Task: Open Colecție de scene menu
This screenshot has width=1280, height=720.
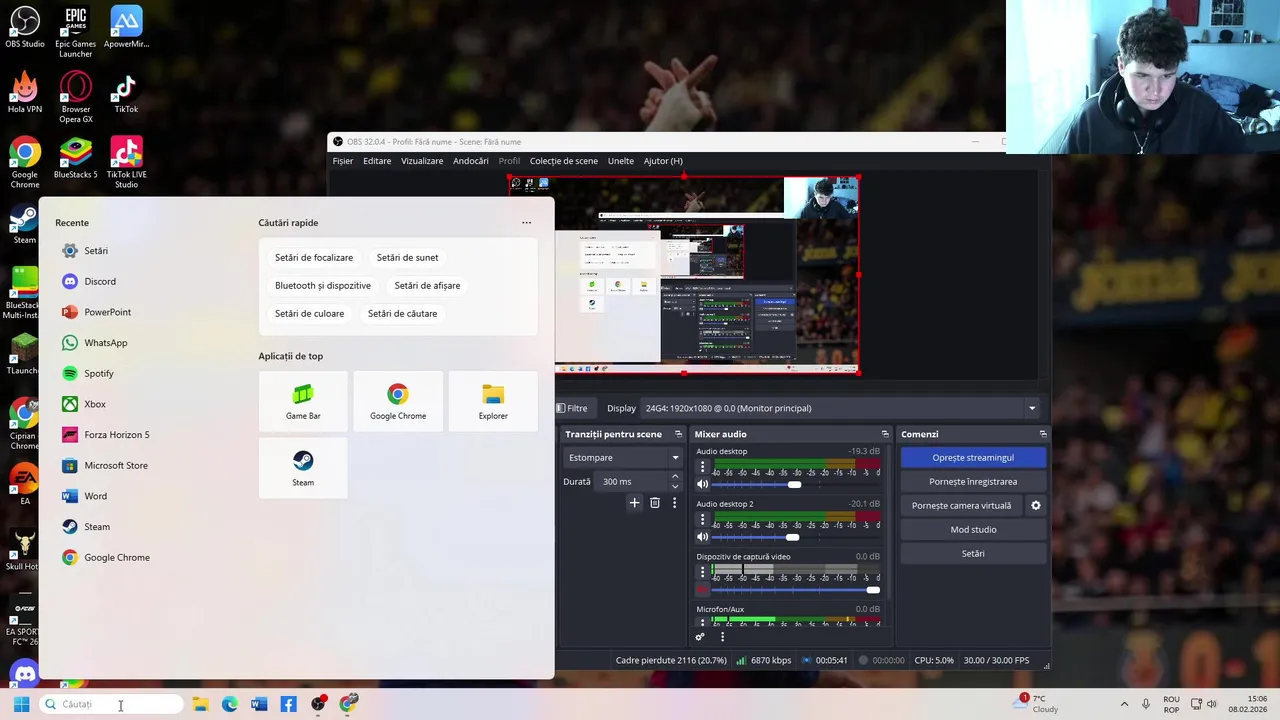Action: point(564,161)
